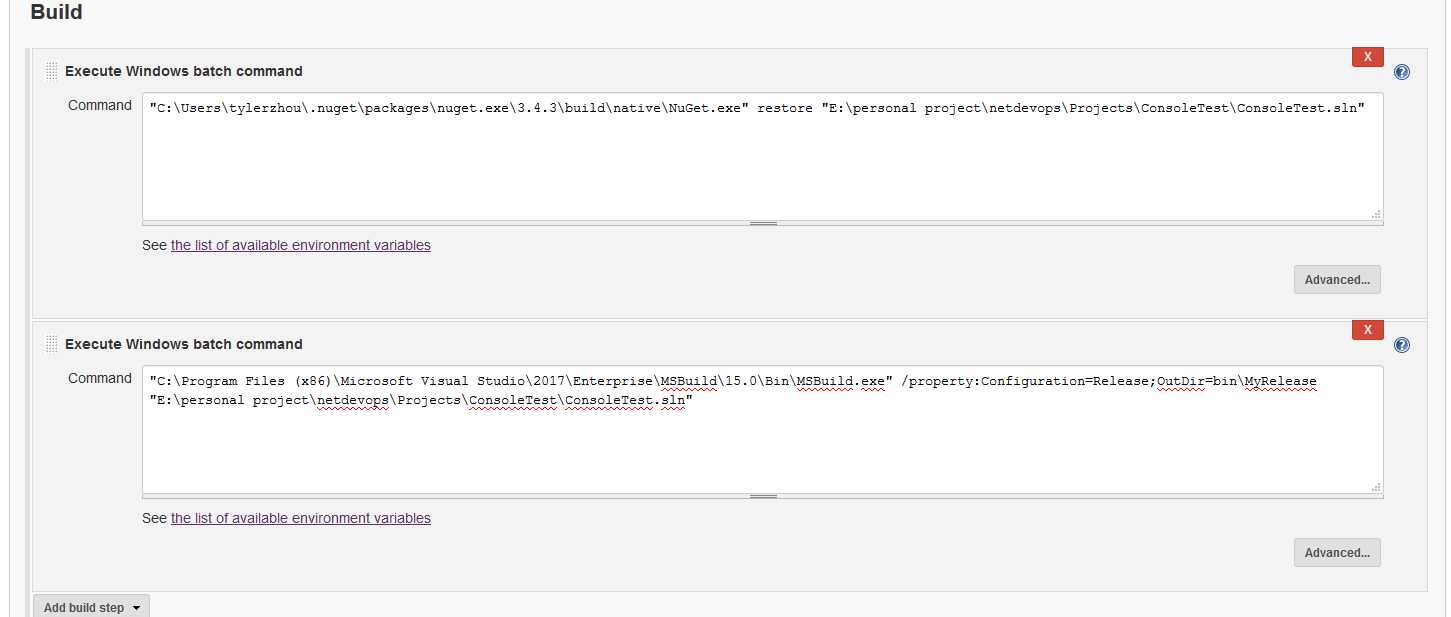Show Advanced options for the MSBuild step

point(1337,553)
